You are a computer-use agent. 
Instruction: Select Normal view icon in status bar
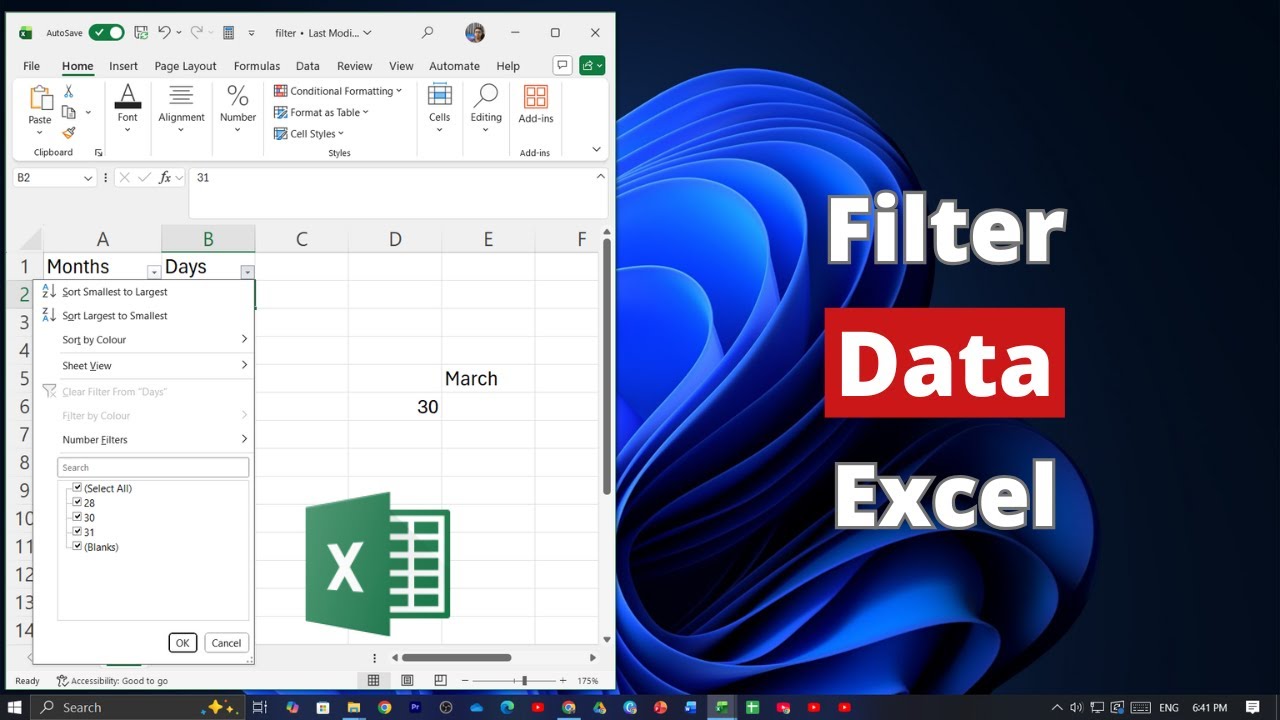pyautogui.click(x=373, y=680)
